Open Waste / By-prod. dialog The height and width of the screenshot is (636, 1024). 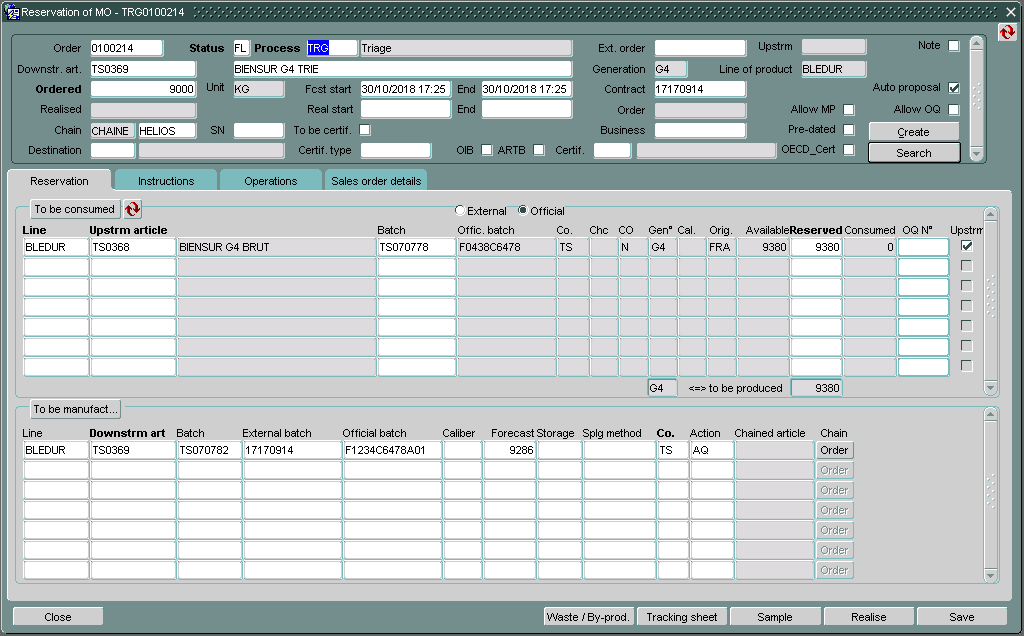pyautogui.click(x=588, y=617)
